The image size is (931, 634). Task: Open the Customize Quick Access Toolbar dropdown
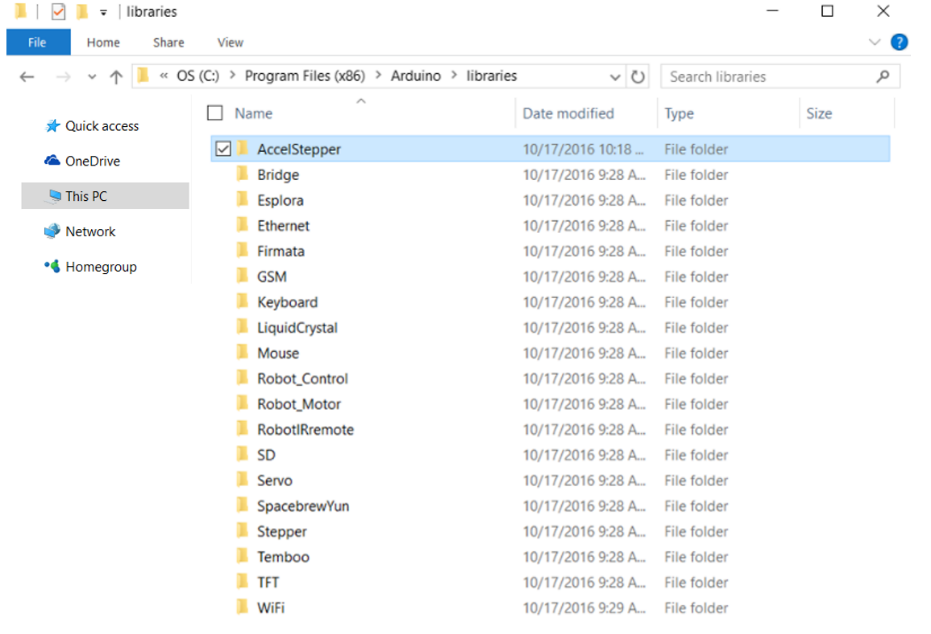coord(103,13)
